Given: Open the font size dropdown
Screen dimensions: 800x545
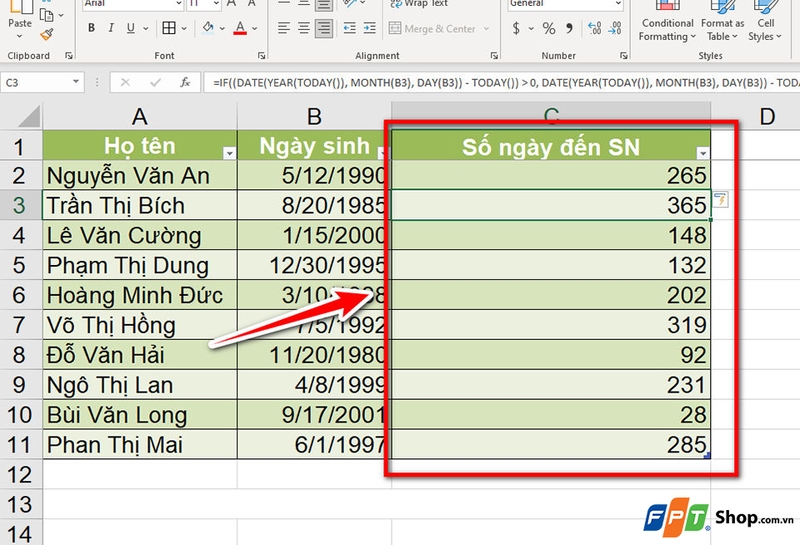Looking at the screenshot, I should (x=216, y=4).
